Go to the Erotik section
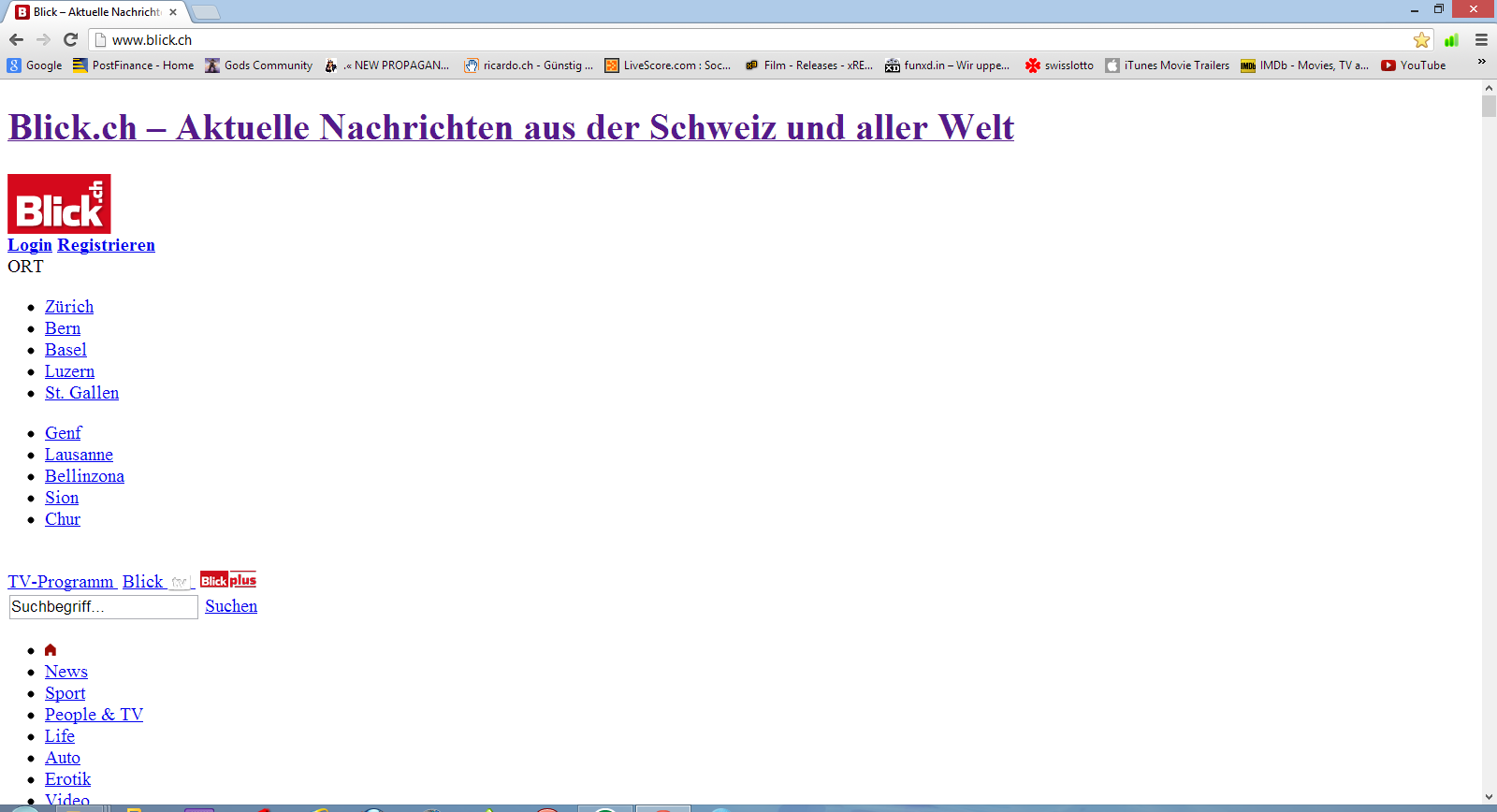 (x=67, y=779)
